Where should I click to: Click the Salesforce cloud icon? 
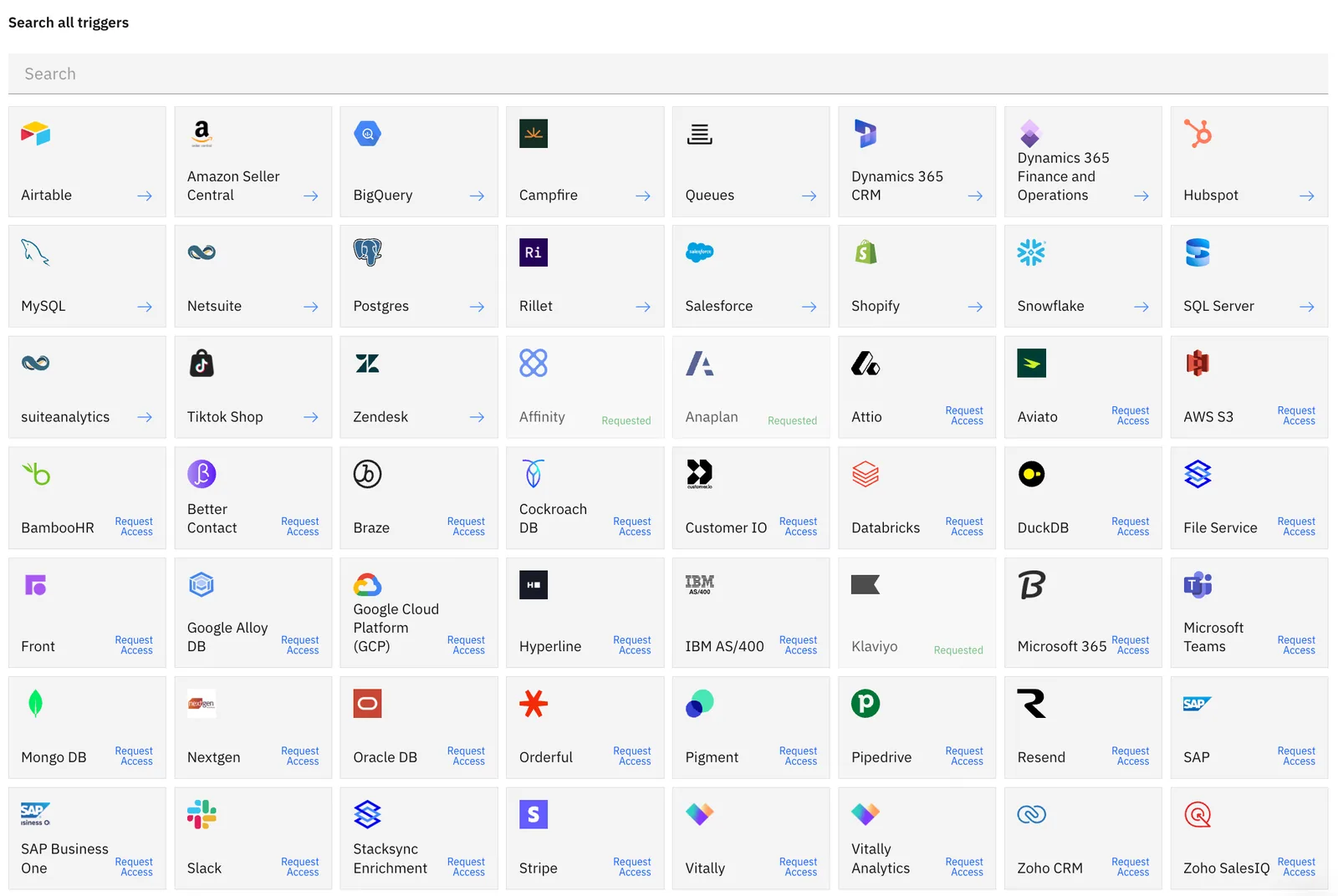(699, 252)
